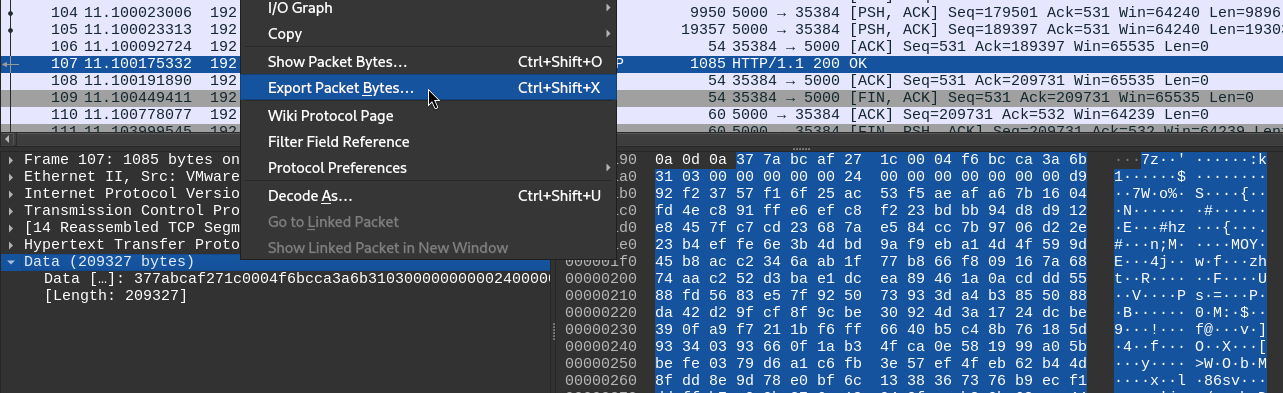
Task: Click the Ctrl+Shift+U shortcut label
Action: [x=559, y=196]
